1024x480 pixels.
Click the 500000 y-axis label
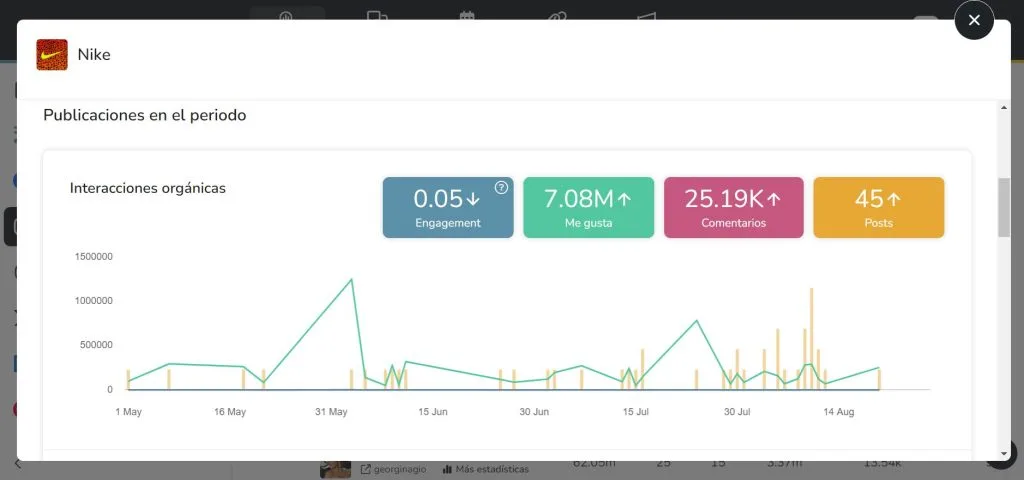click(95, 345)
